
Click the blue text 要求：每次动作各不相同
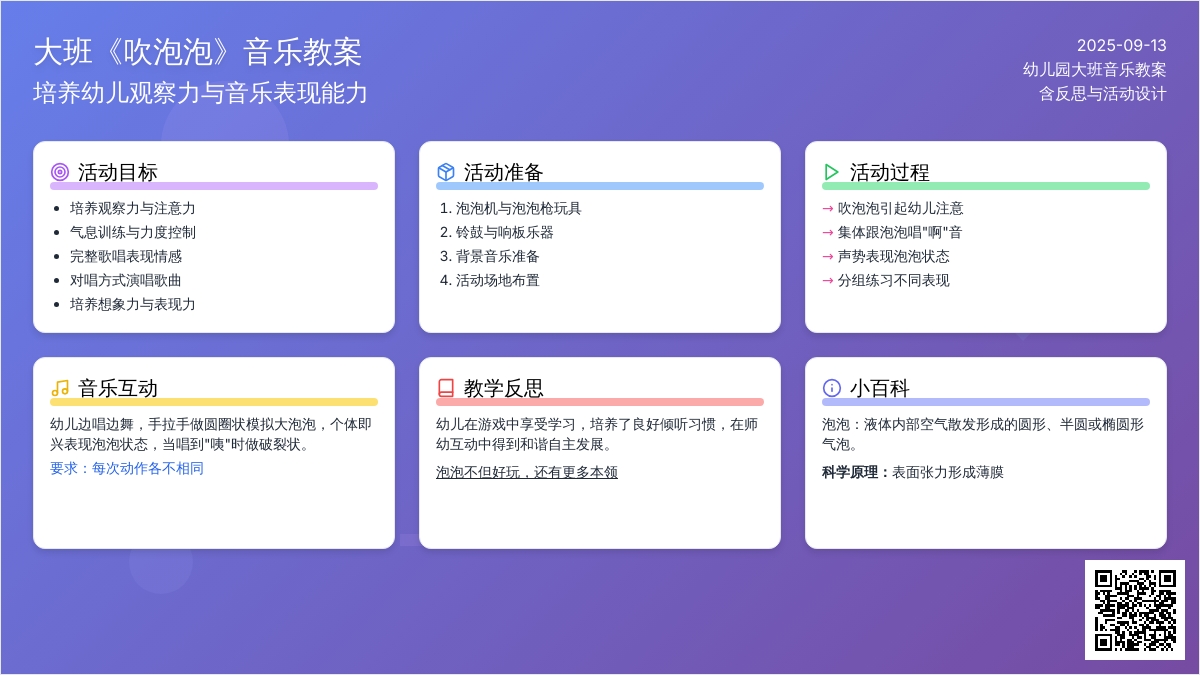pos(127,468)
